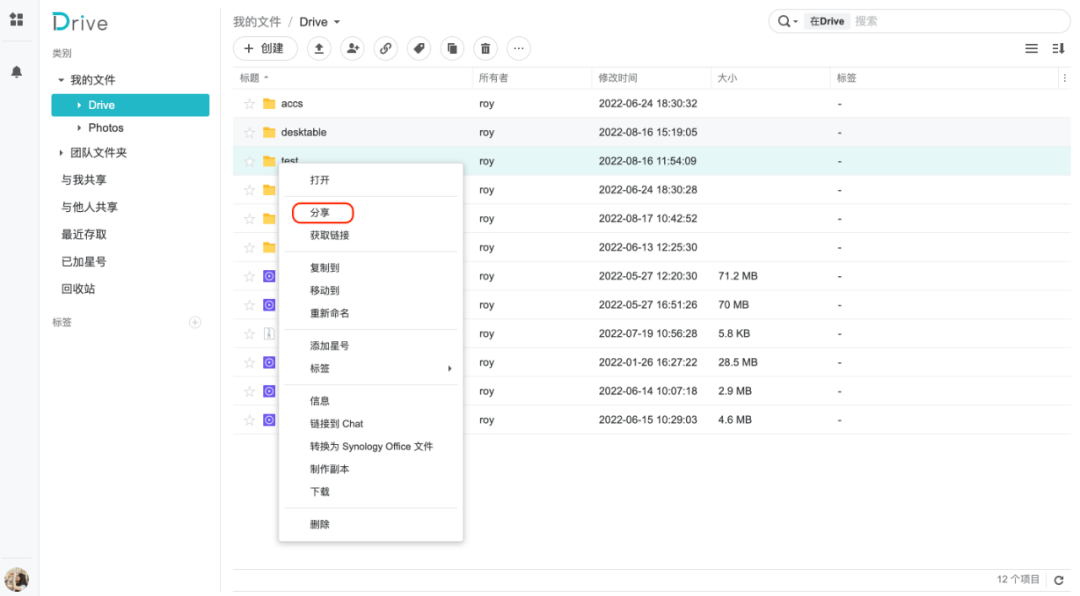Click the search input field
This screenshot has width=1080, height=596.
point(955,21)
